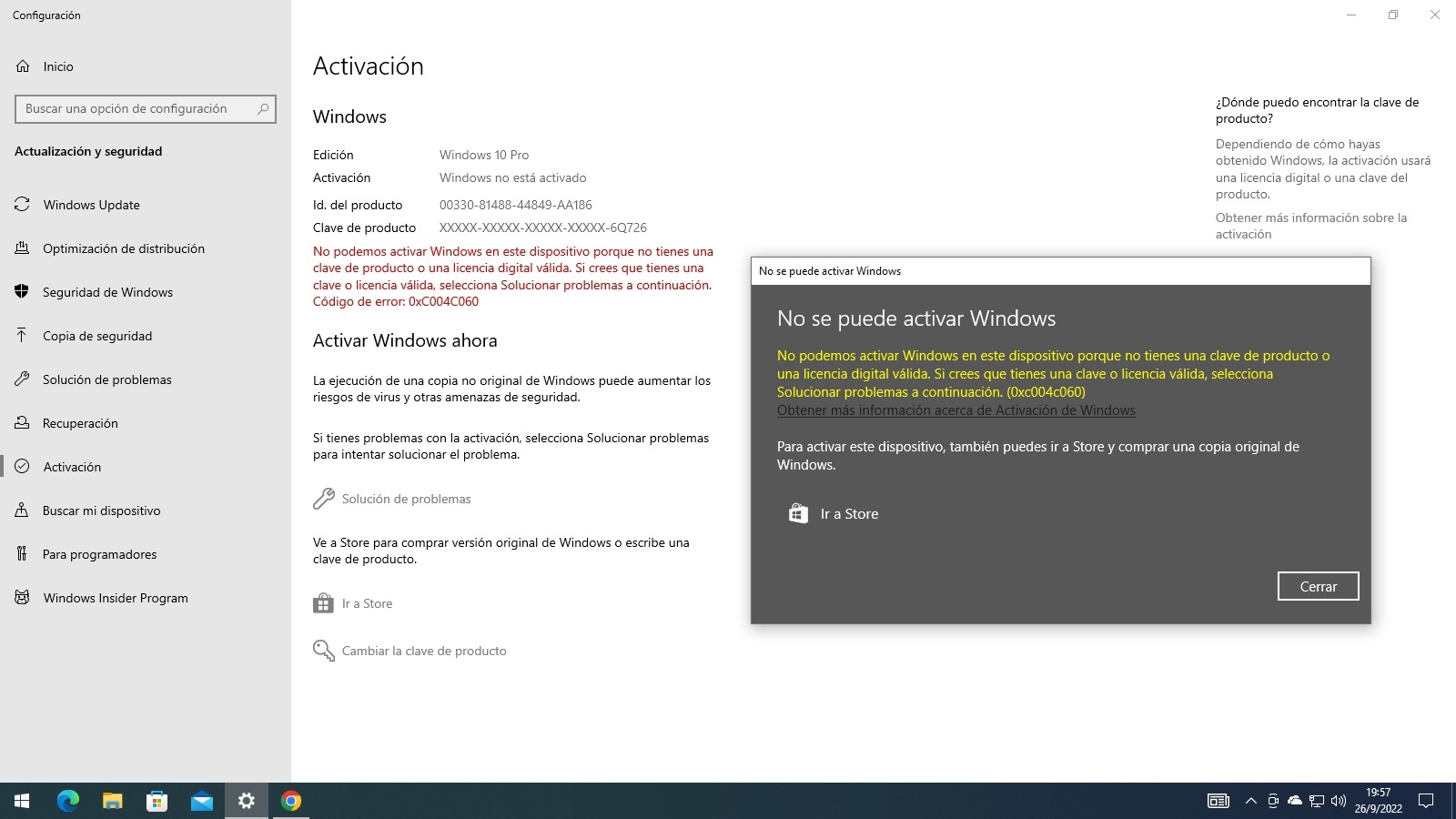Select the Copia de seguridad arrow icon
The width and height of the screenshot is (1456, 819).
[x=22, y=336]
